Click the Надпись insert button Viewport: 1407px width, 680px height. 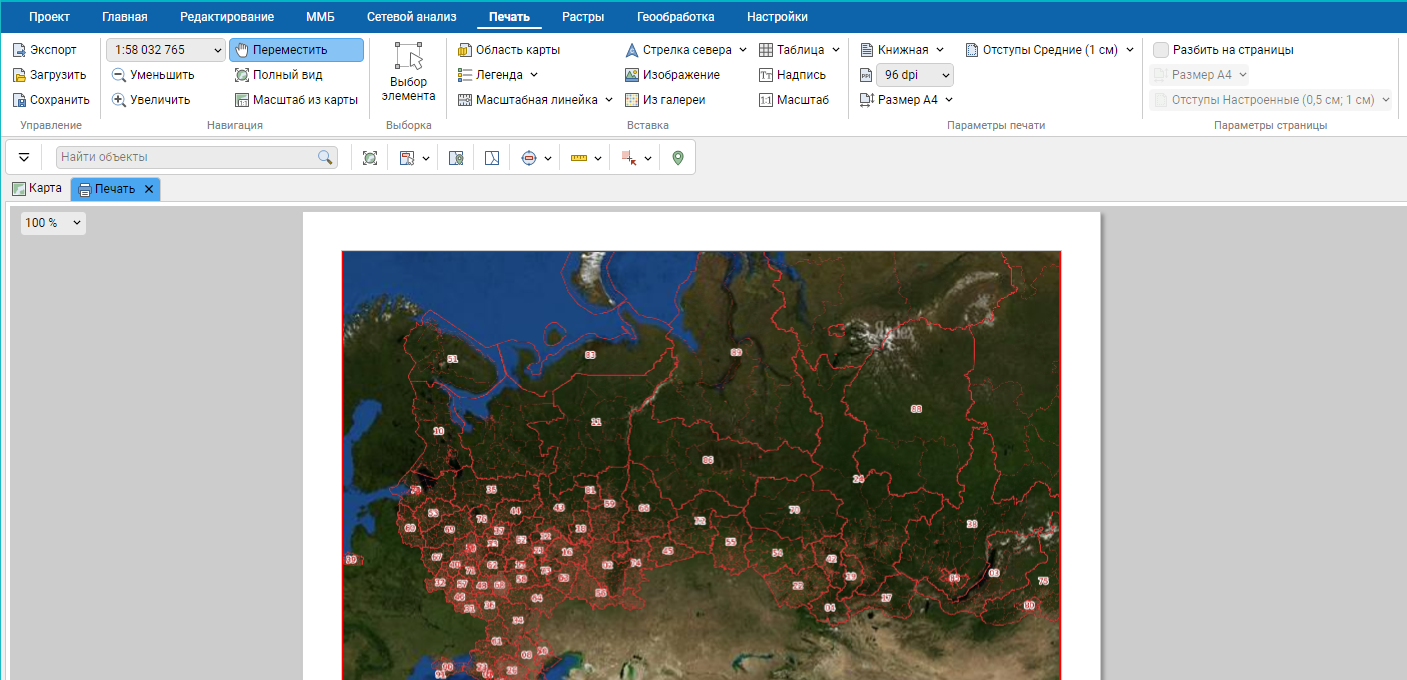pos(792,75)
